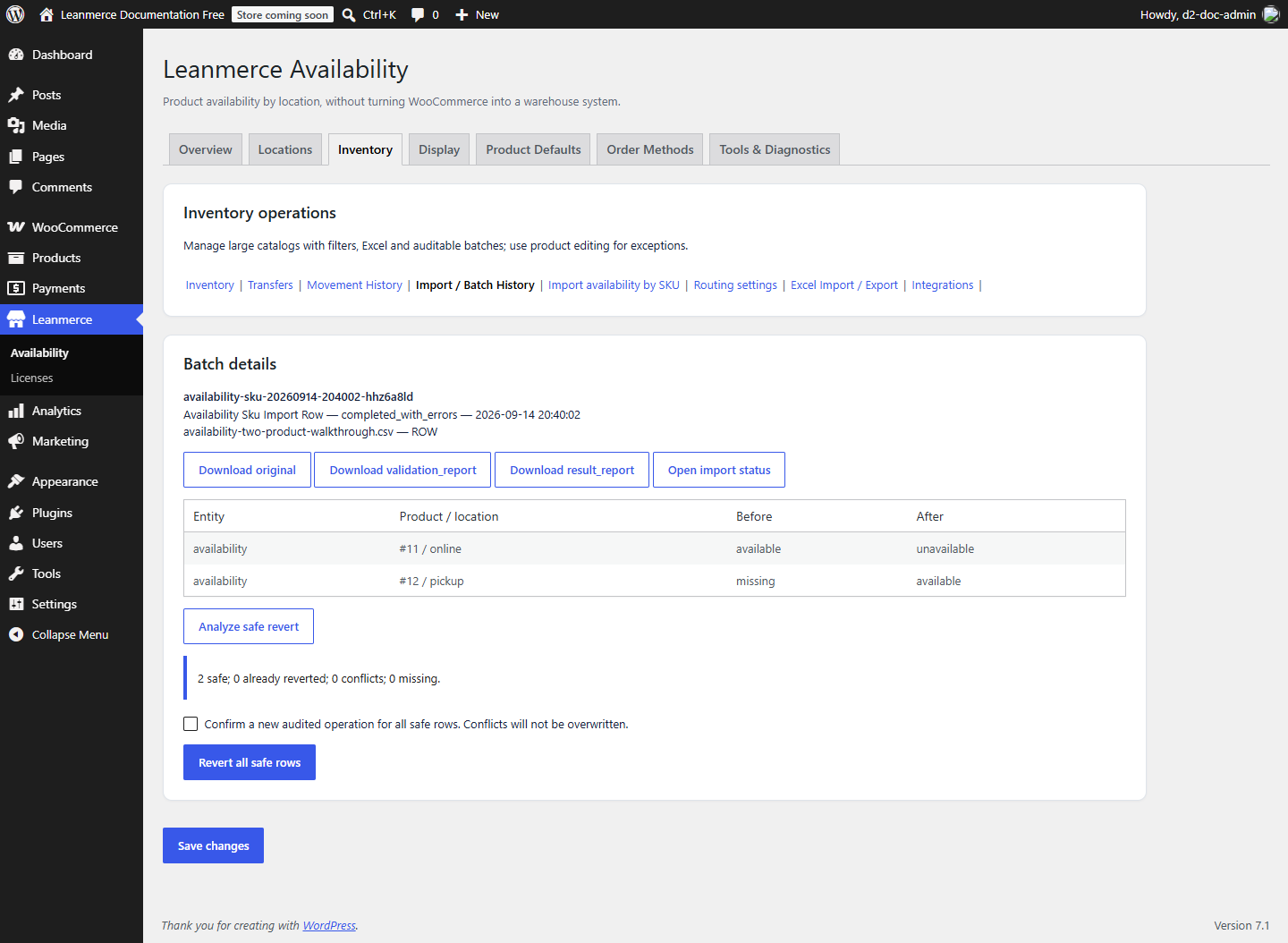Viewport: 1288px width, 943px height.
Task: Open the Excel Import / Export link
Action: coord(844,285)
